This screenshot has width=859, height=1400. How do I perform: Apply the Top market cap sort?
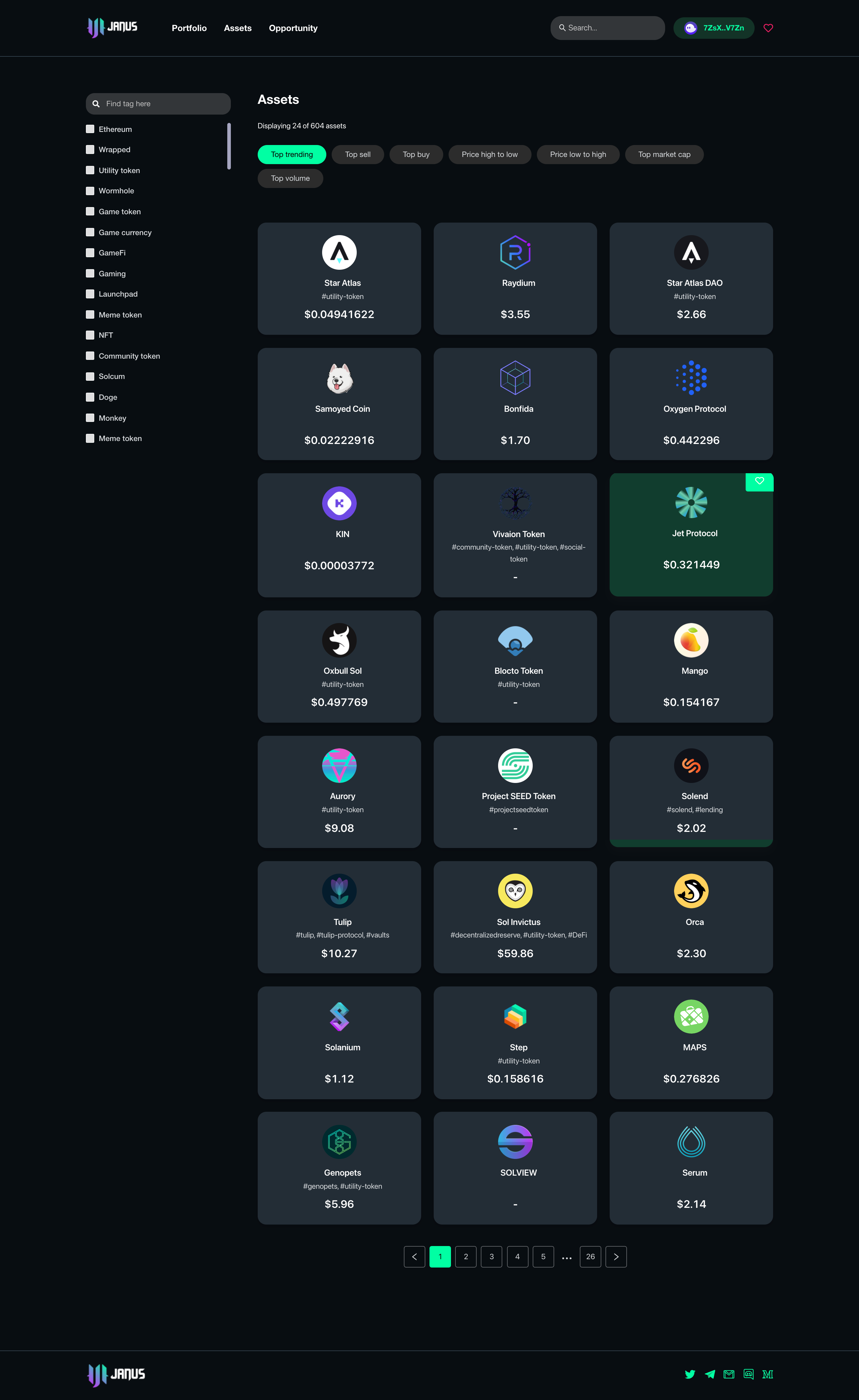[x=664, y=154]
